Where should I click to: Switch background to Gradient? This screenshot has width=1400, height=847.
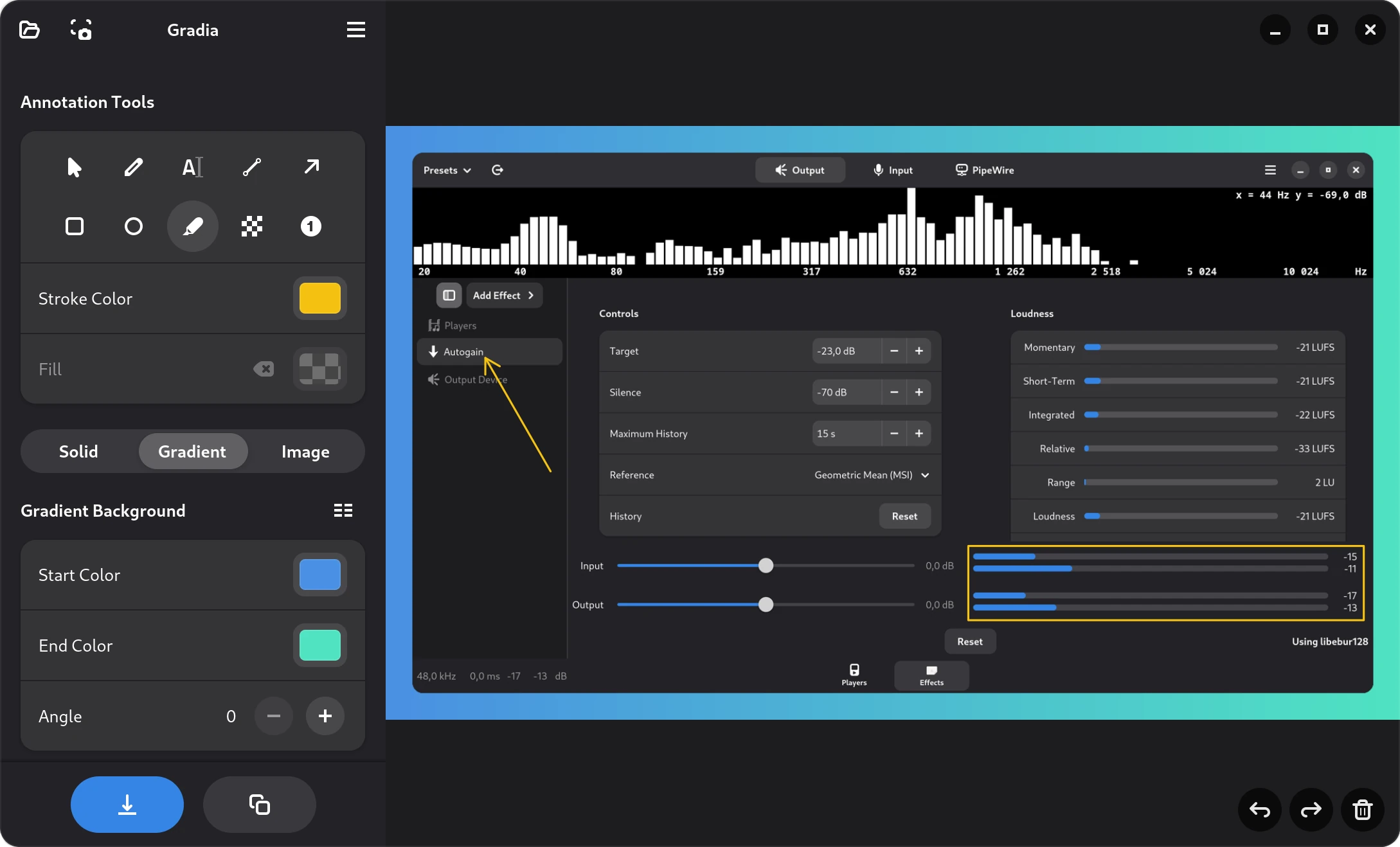coord(192,452)
